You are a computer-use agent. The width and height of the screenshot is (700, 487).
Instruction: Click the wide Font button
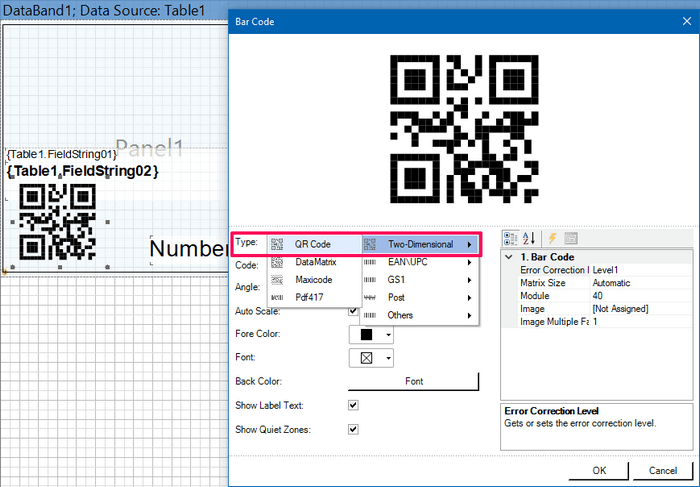click(413, 381)
